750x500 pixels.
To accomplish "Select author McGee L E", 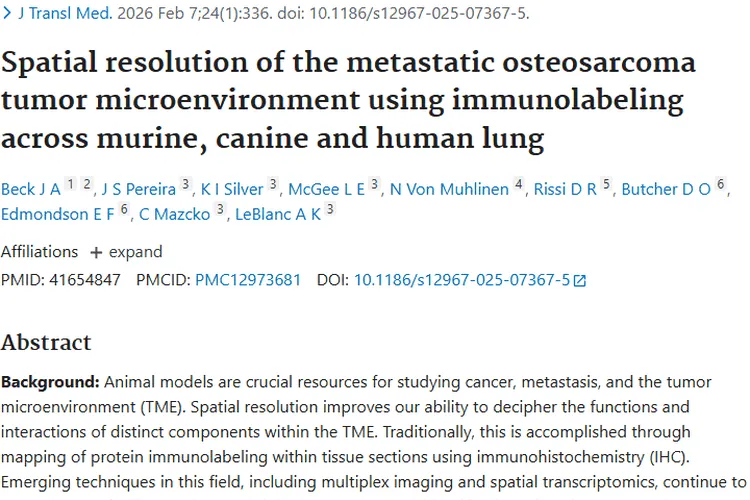I will click(326, 189).
